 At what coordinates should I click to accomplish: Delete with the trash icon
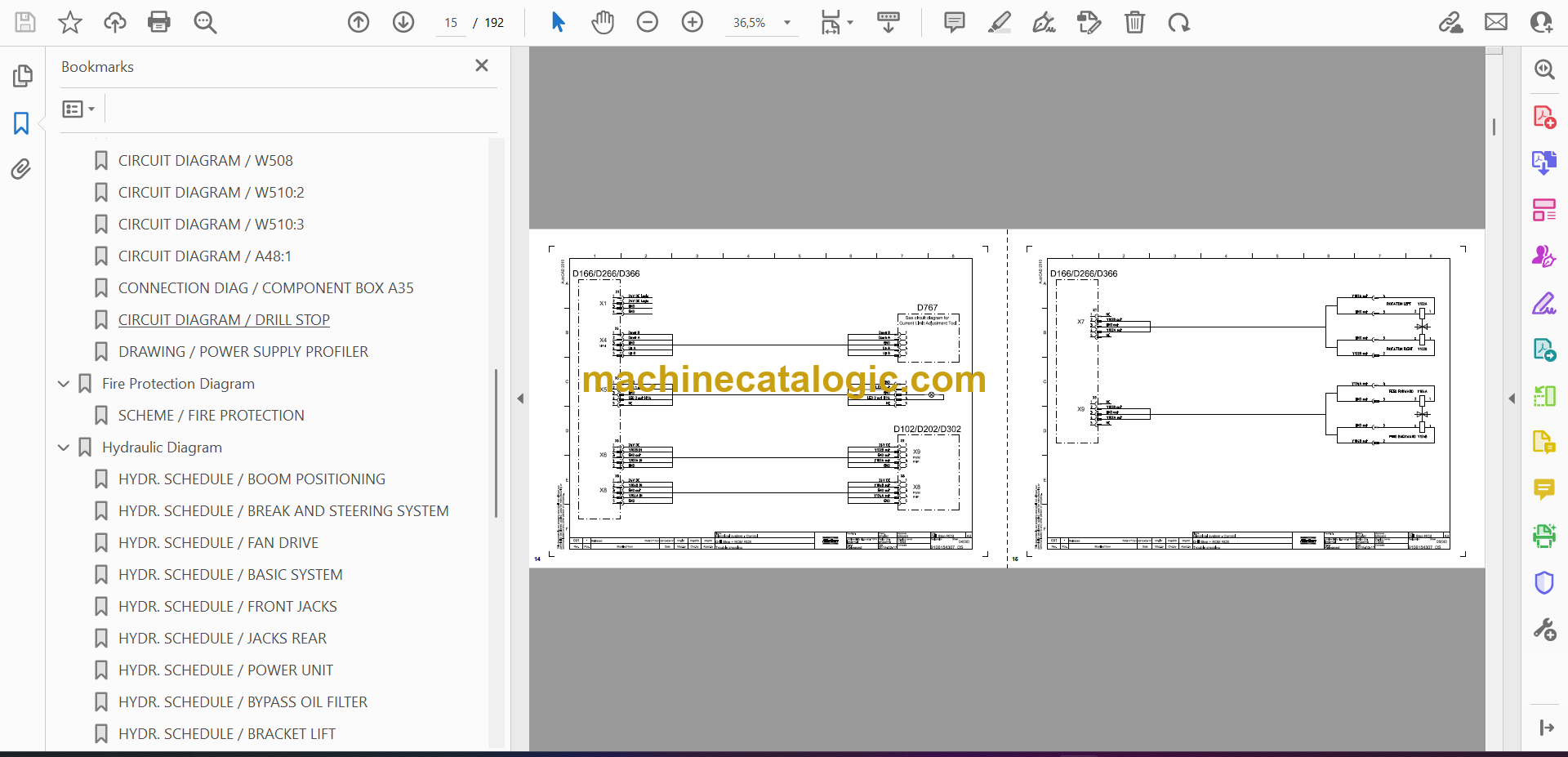tap(1134, 22)
